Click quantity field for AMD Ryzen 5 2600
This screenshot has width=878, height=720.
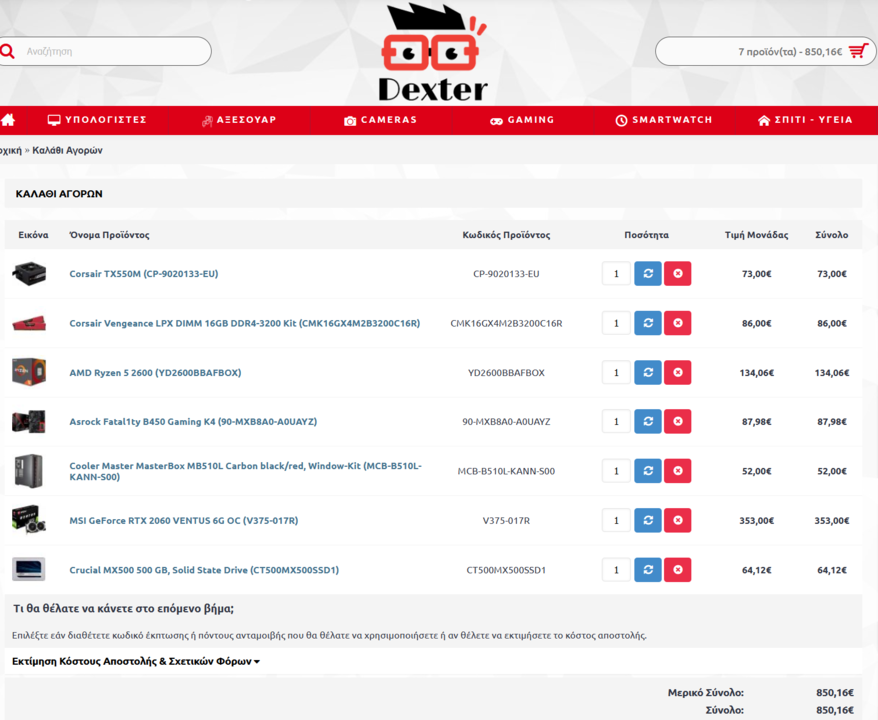[x=616, y=372]
